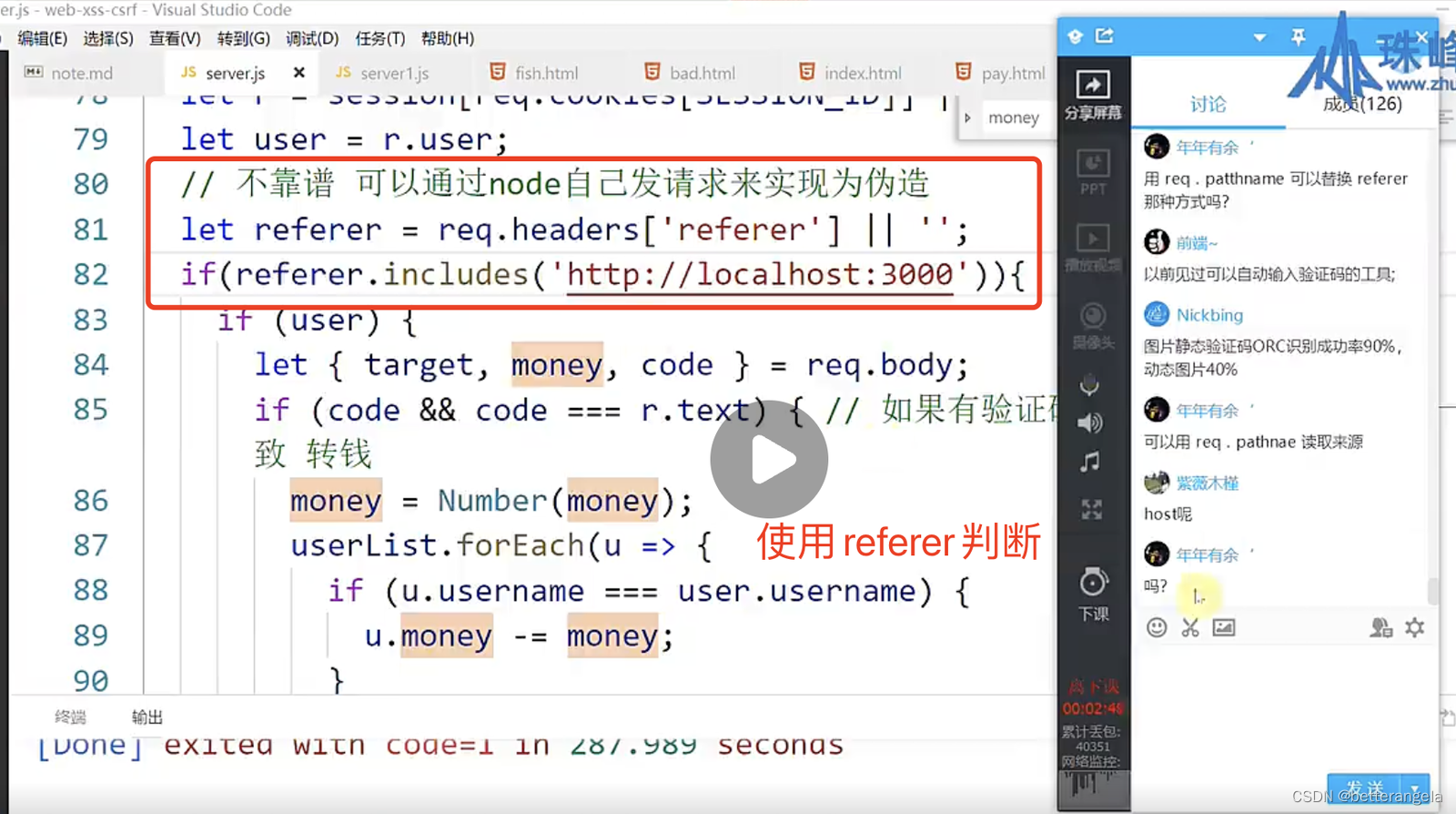Click the end class (下课) bell icon

(x=1094, y=594)
